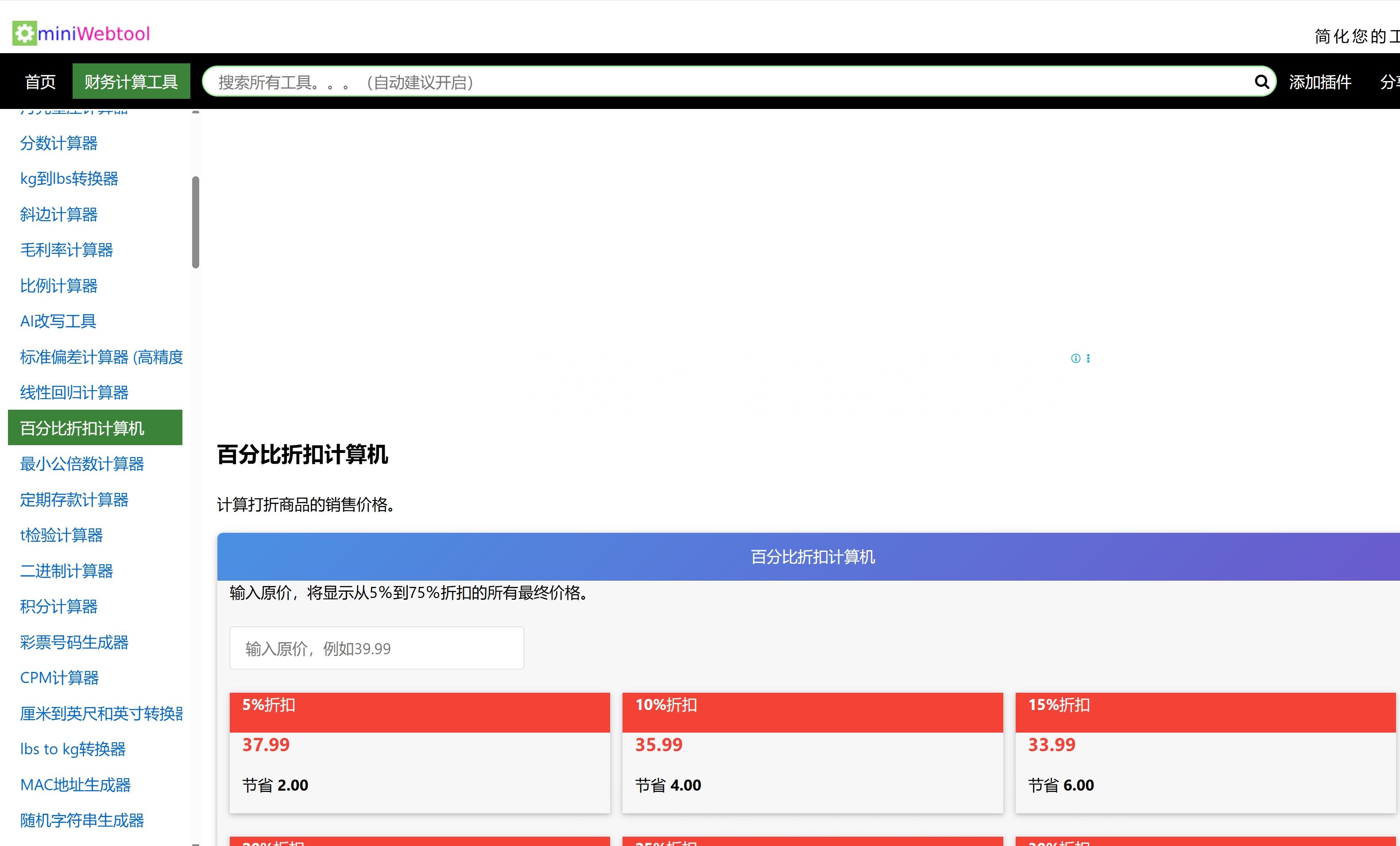Select 毛利率计算器 in the sidebar

[66, 250]
